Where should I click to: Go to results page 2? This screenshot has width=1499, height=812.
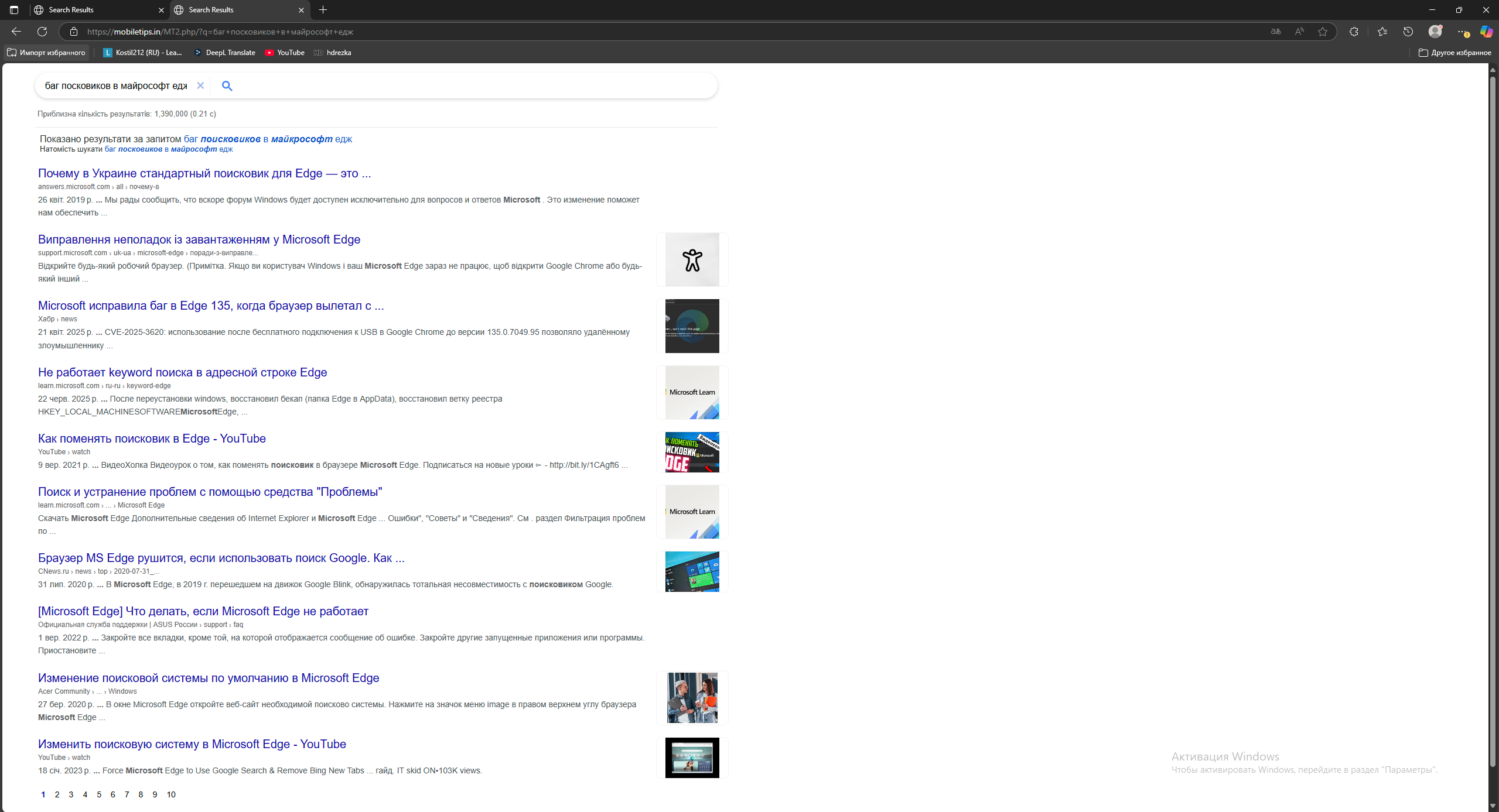pos(57,794)
